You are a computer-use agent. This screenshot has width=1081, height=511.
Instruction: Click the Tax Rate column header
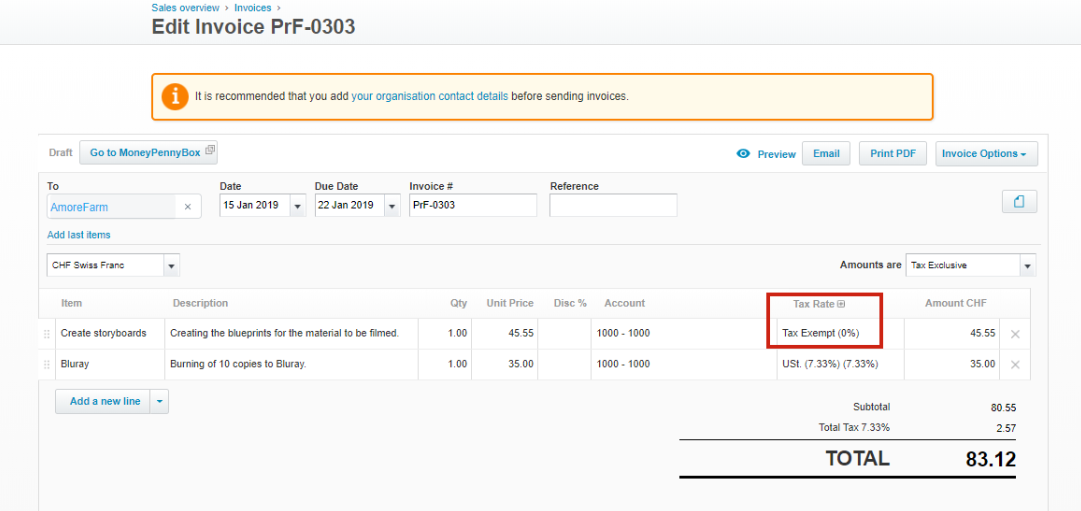814,304
